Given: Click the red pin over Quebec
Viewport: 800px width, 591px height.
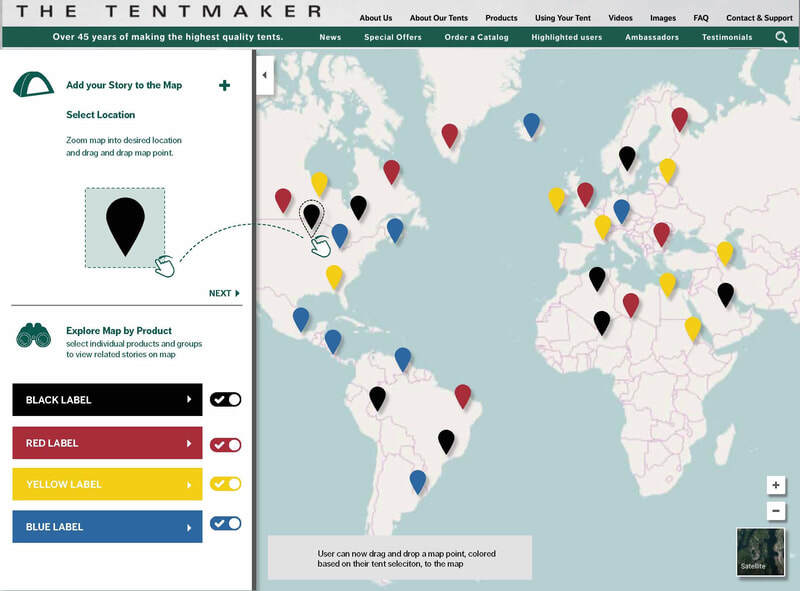Looking at the screenshot, I should 391,172.
